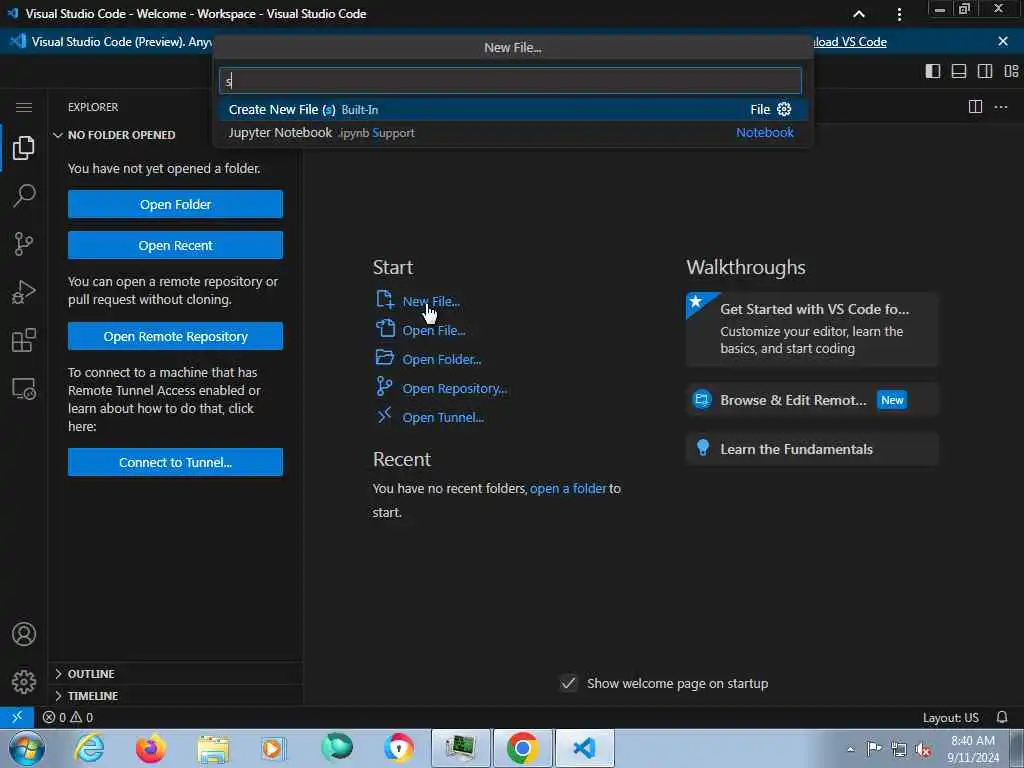Click the Open Repository link under Start
The width and height of the screenshot is (1024, 768).
(x=455, y=389)
